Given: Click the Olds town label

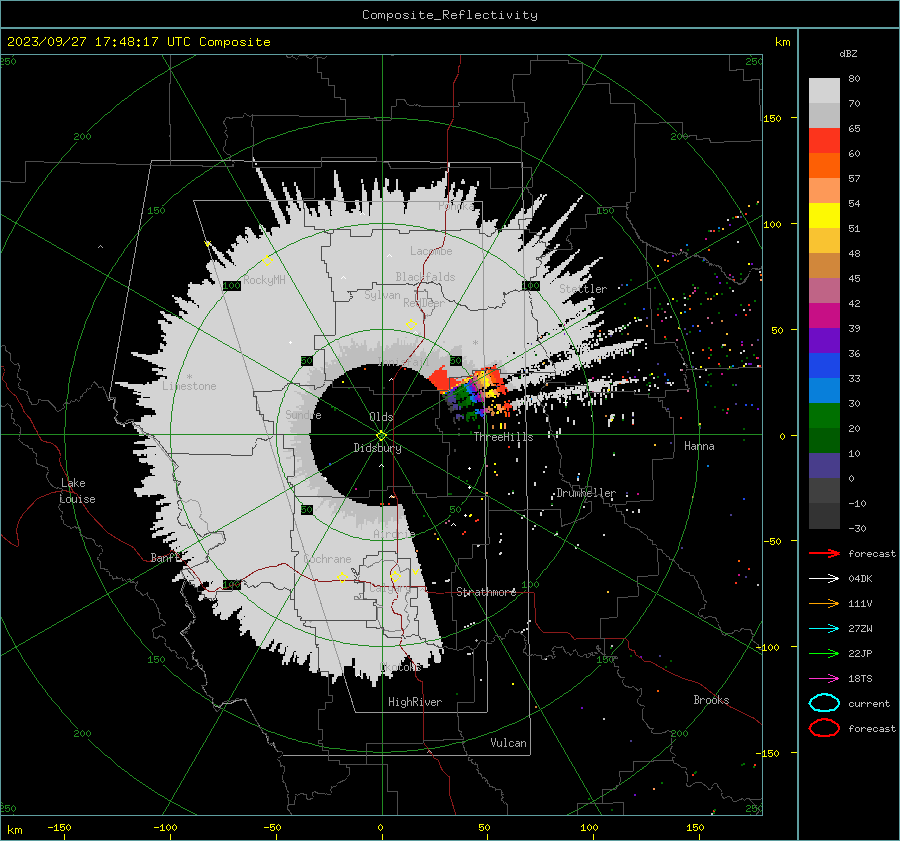Looking at the screenshot, I should tap(381, 417).
